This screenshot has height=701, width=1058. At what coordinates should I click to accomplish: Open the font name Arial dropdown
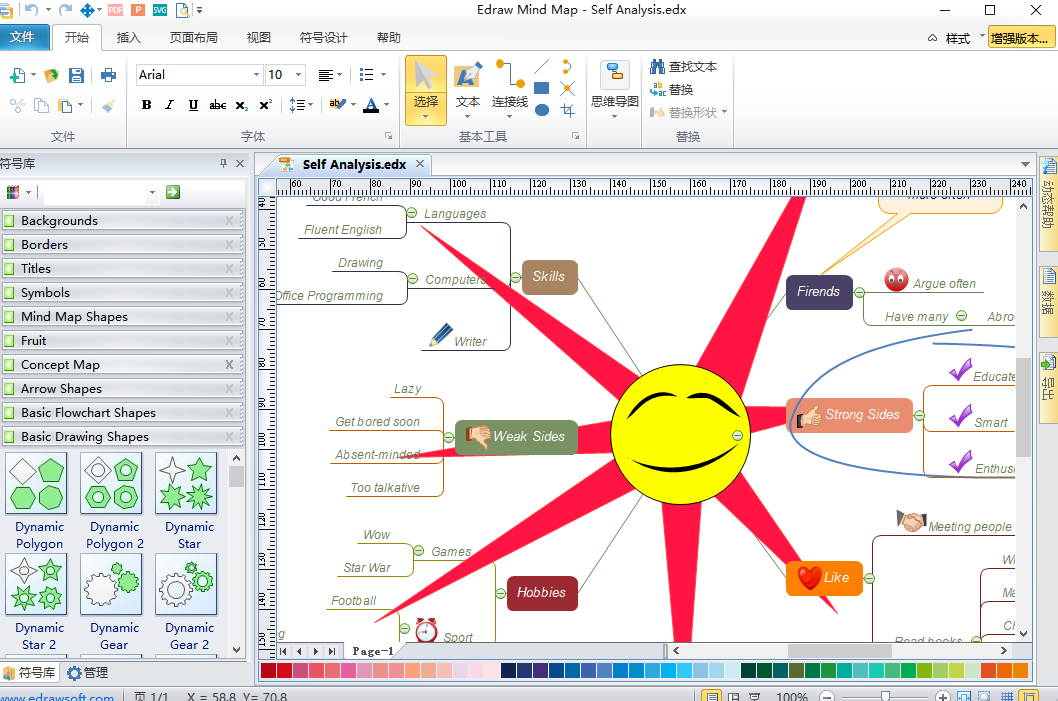pos(256,75)
